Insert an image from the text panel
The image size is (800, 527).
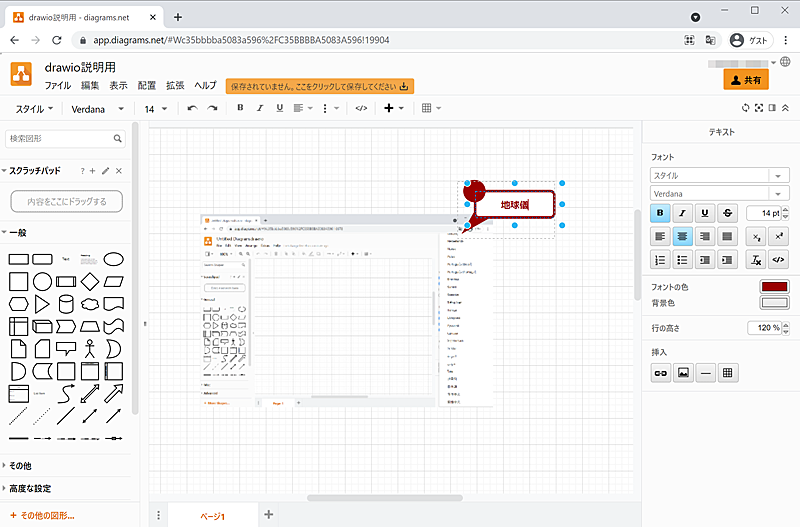click(683, 373)
